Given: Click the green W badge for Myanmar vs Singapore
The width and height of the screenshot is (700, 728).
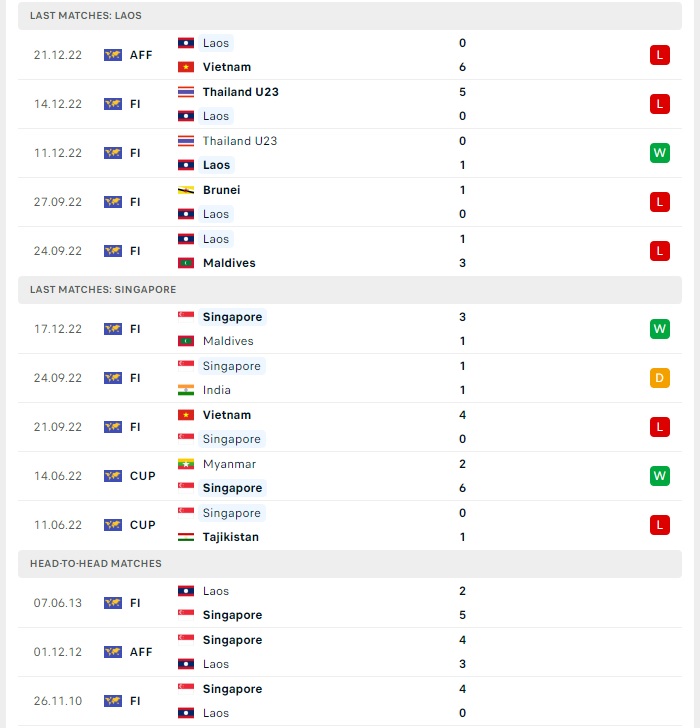Looking at the screenshot, I should coord(660,476).
